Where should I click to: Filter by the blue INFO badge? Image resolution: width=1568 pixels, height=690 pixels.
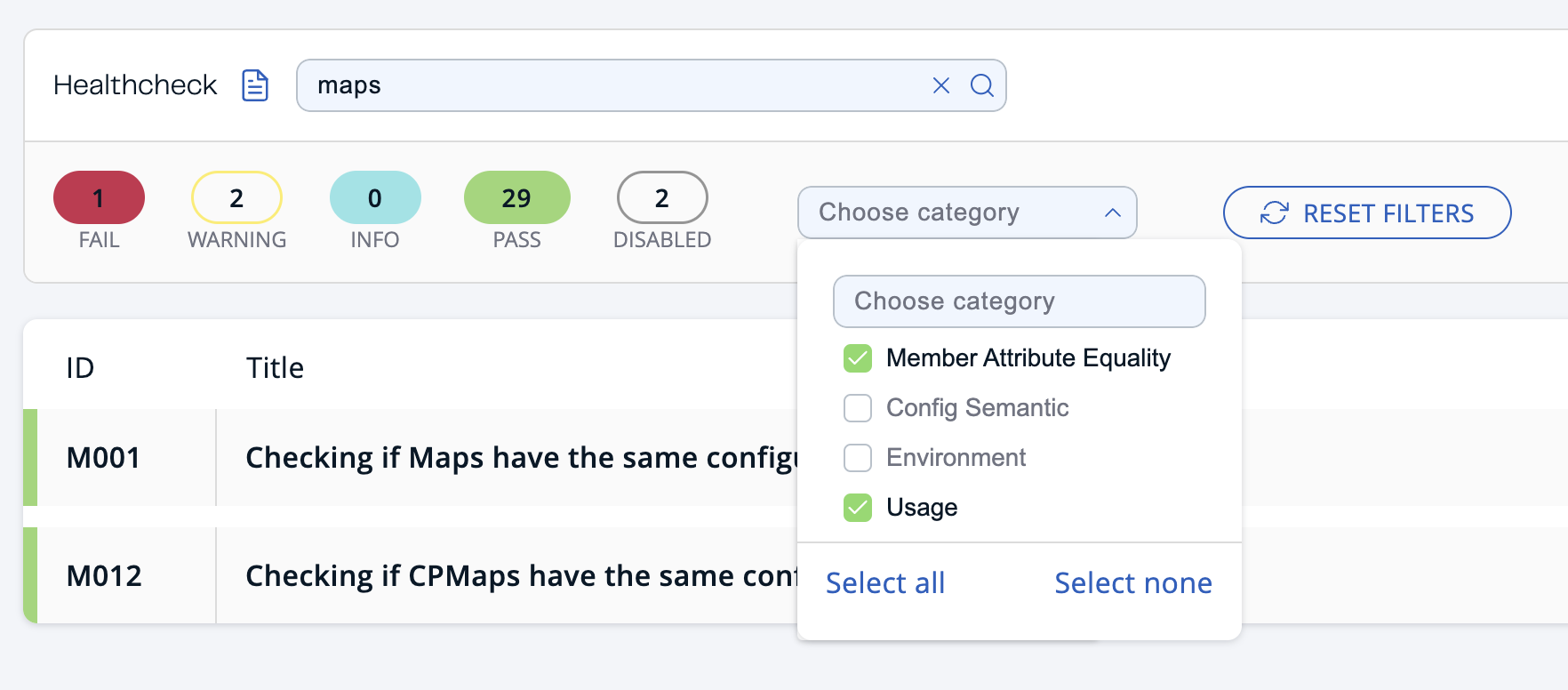click(374, 197)
